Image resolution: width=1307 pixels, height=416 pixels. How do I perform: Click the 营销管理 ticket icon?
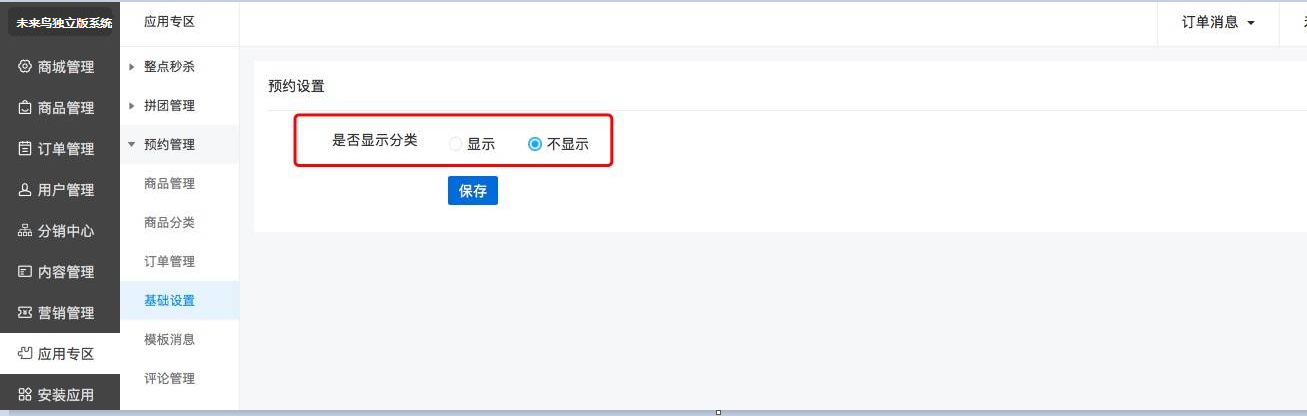[x=26, y=313]
